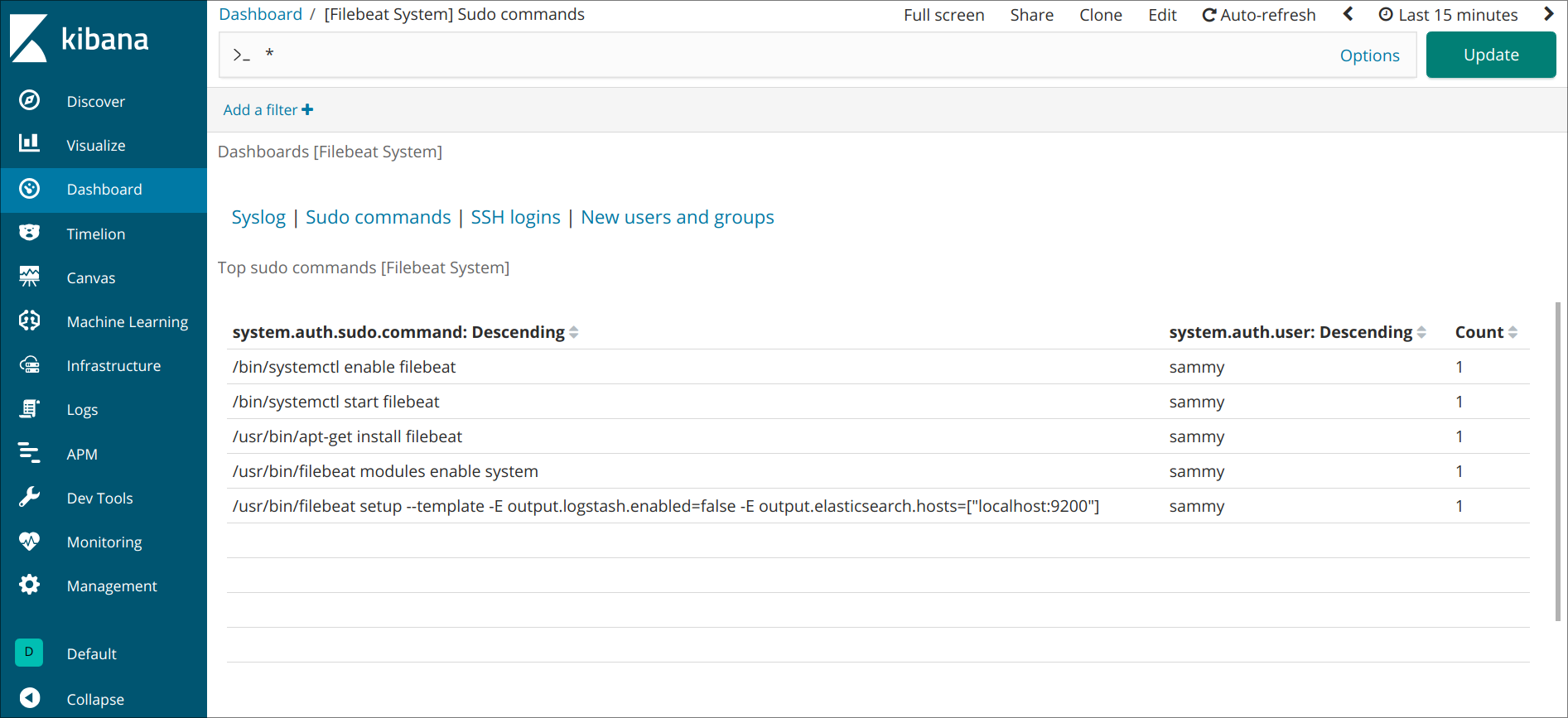Click the Logs document icon
The height and width of the screenshot is (718, 1568).
(x=29, y=408)
